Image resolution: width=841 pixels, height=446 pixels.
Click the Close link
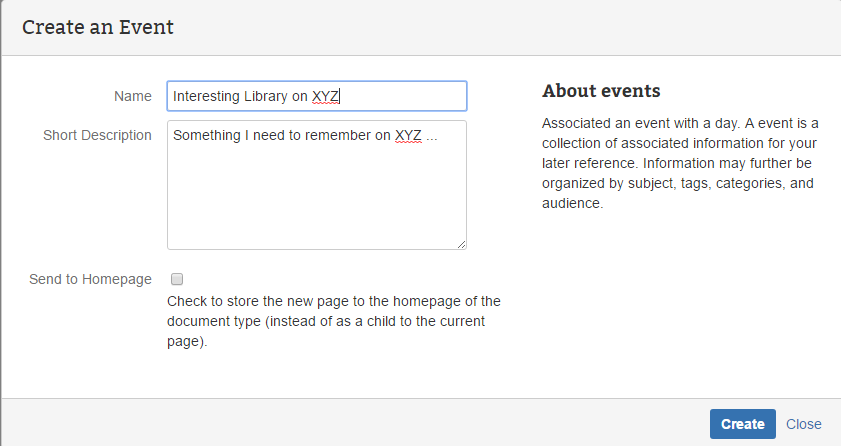point(803,424)
